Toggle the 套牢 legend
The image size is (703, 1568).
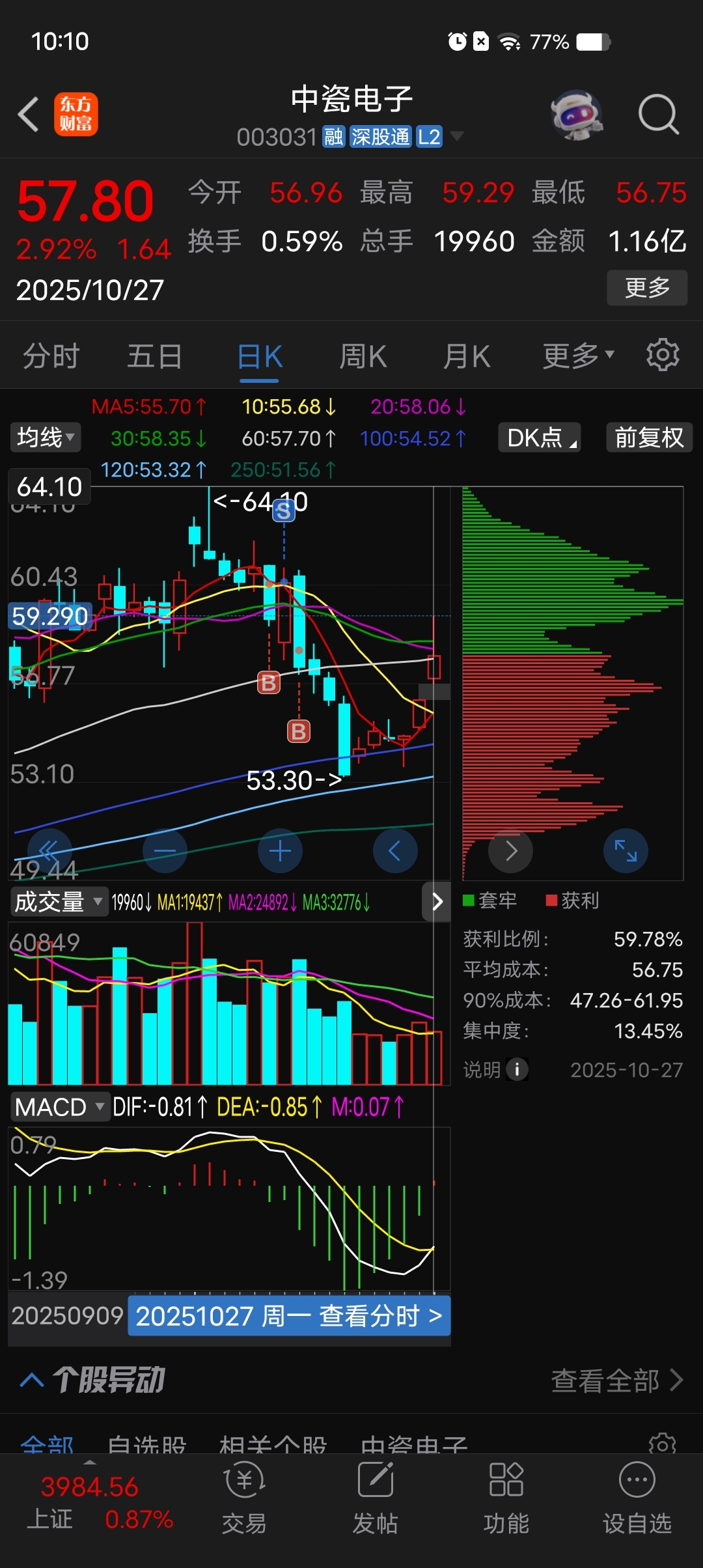490,901
